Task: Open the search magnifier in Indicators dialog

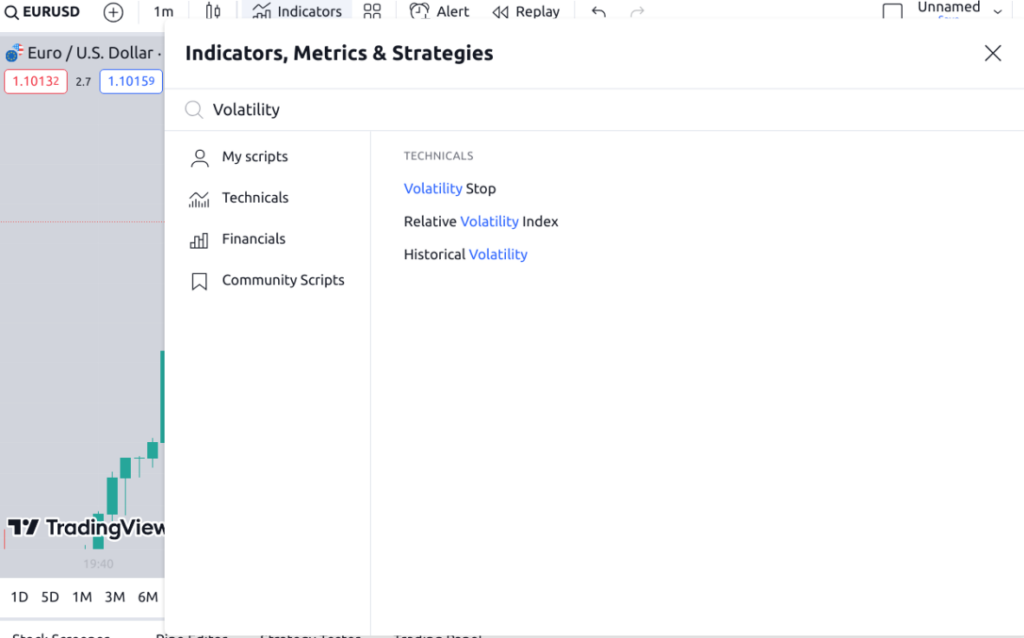Action: (194, 109)
